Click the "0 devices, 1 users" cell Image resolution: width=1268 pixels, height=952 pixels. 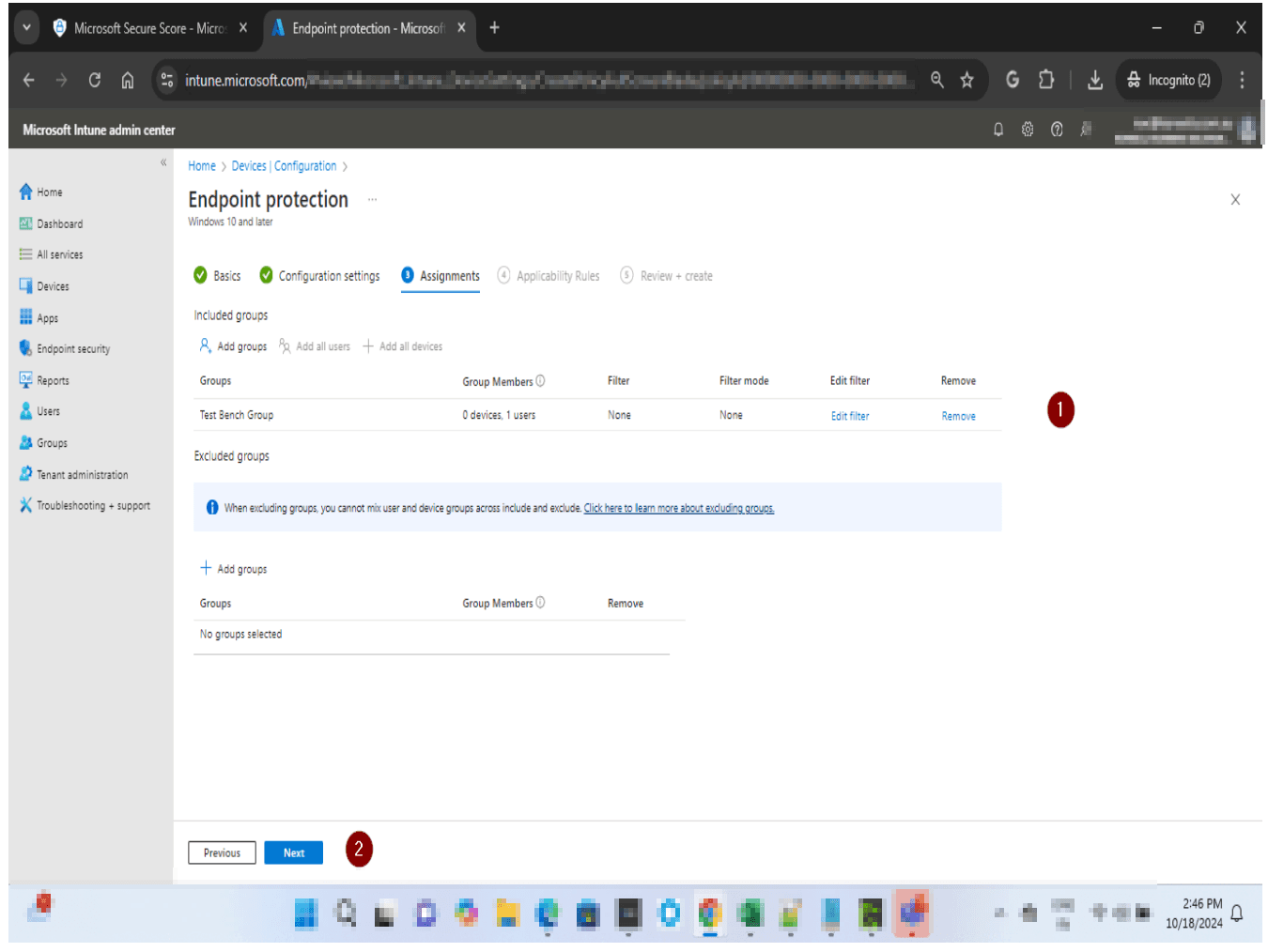(x=499, y=415)
